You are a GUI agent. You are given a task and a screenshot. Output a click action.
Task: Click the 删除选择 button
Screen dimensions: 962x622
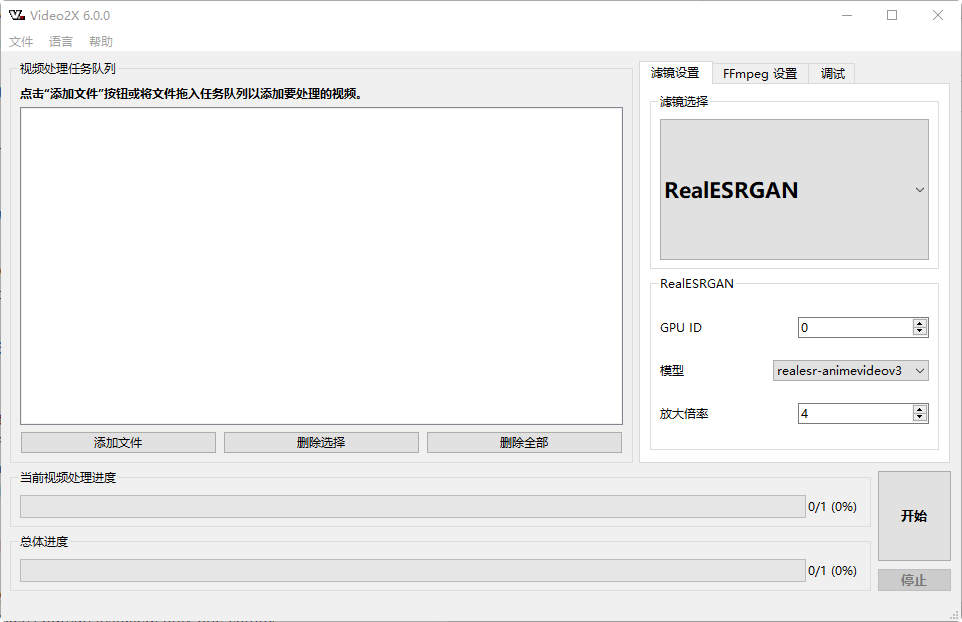(320, 442)
